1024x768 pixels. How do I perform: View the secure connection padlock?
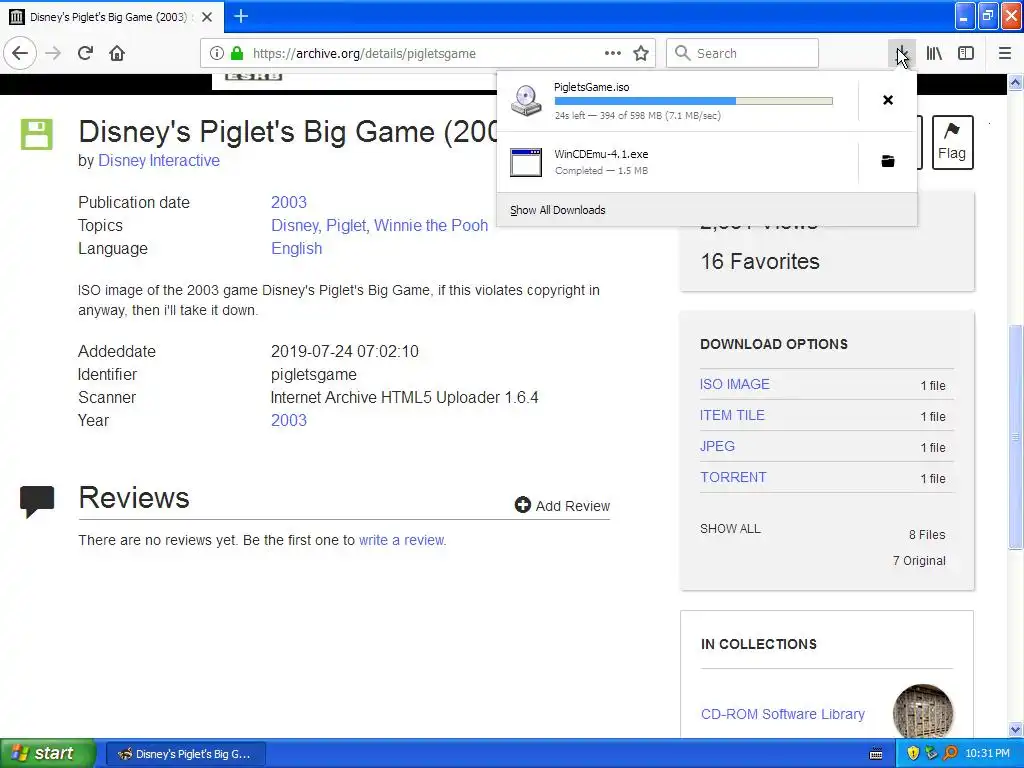coord(237,54)
